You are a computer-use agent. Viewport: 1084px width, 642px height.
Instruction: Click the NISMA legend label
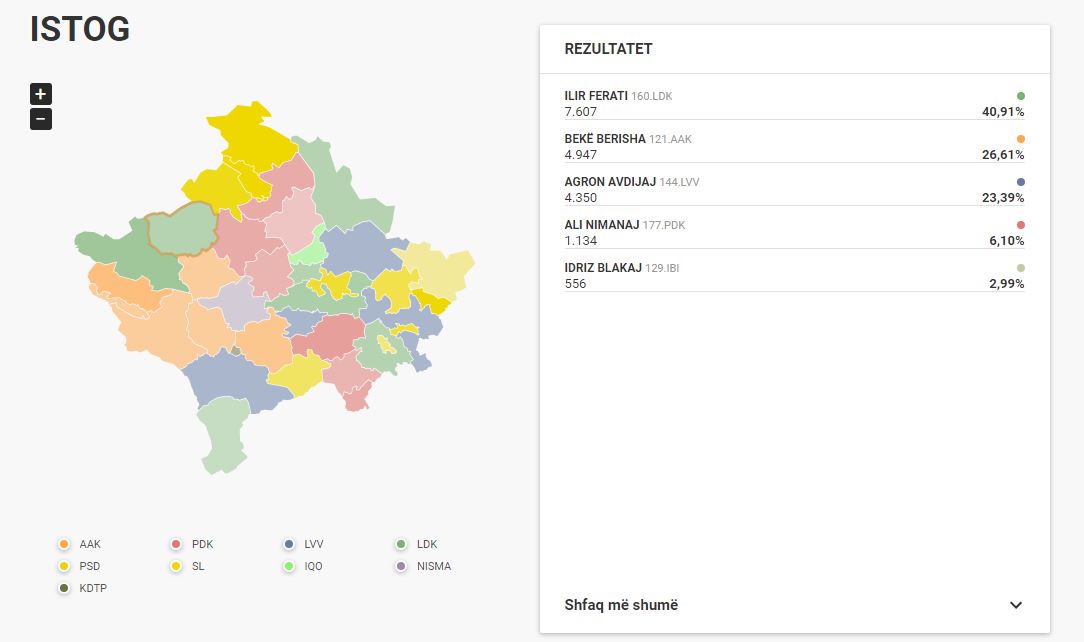434,567
